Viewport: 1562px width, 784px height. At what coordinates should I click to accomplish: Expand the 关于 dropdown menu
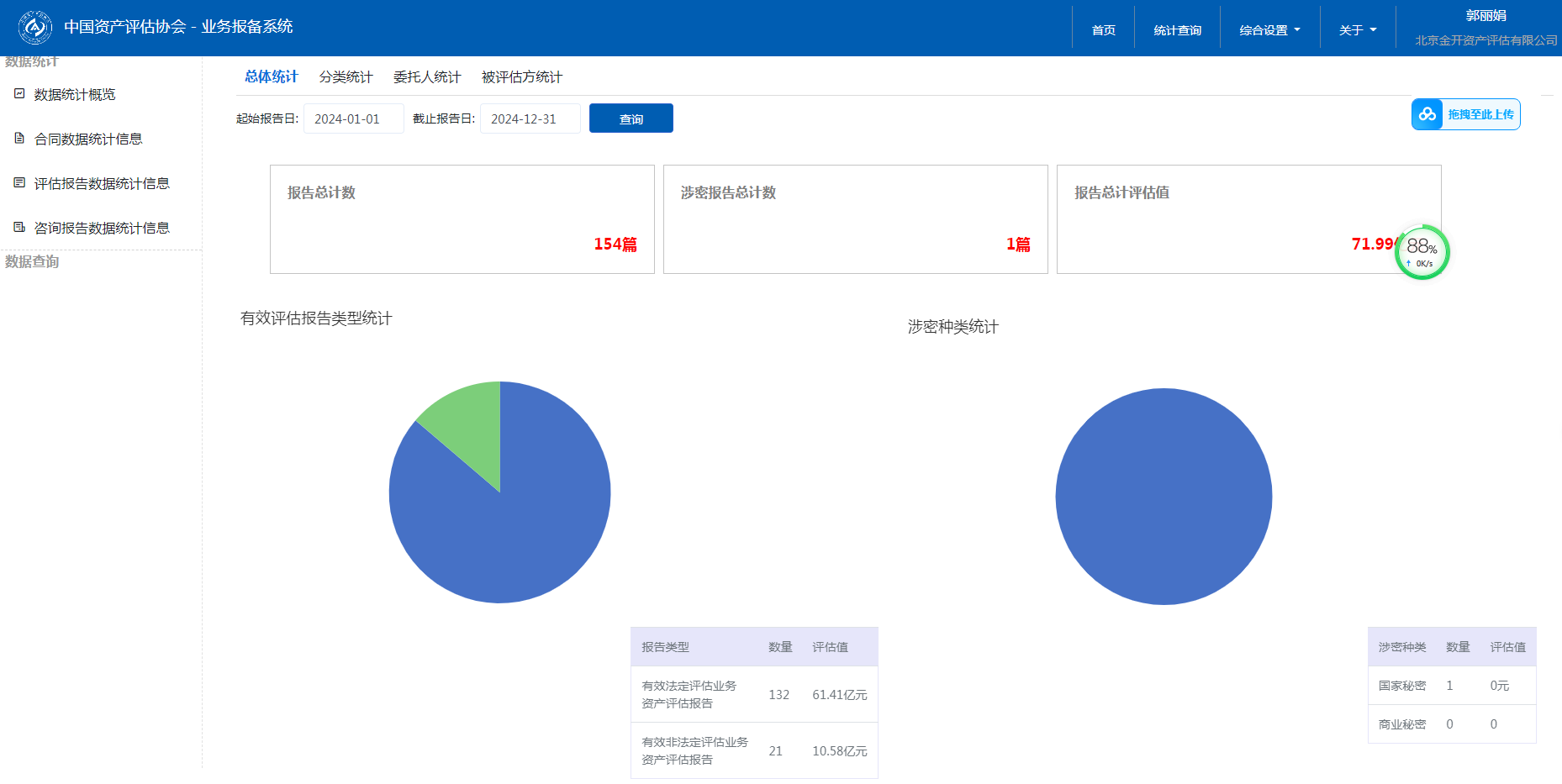1357,30
